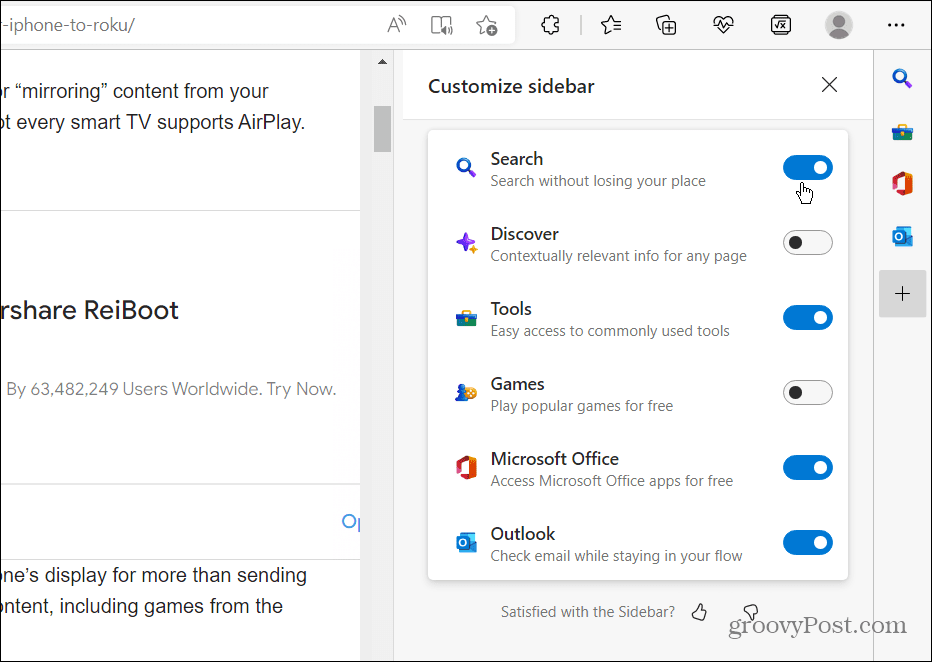Close the Customize sidebar panel
This screenshot has height=662, width=932.
[x=829, y=84]
